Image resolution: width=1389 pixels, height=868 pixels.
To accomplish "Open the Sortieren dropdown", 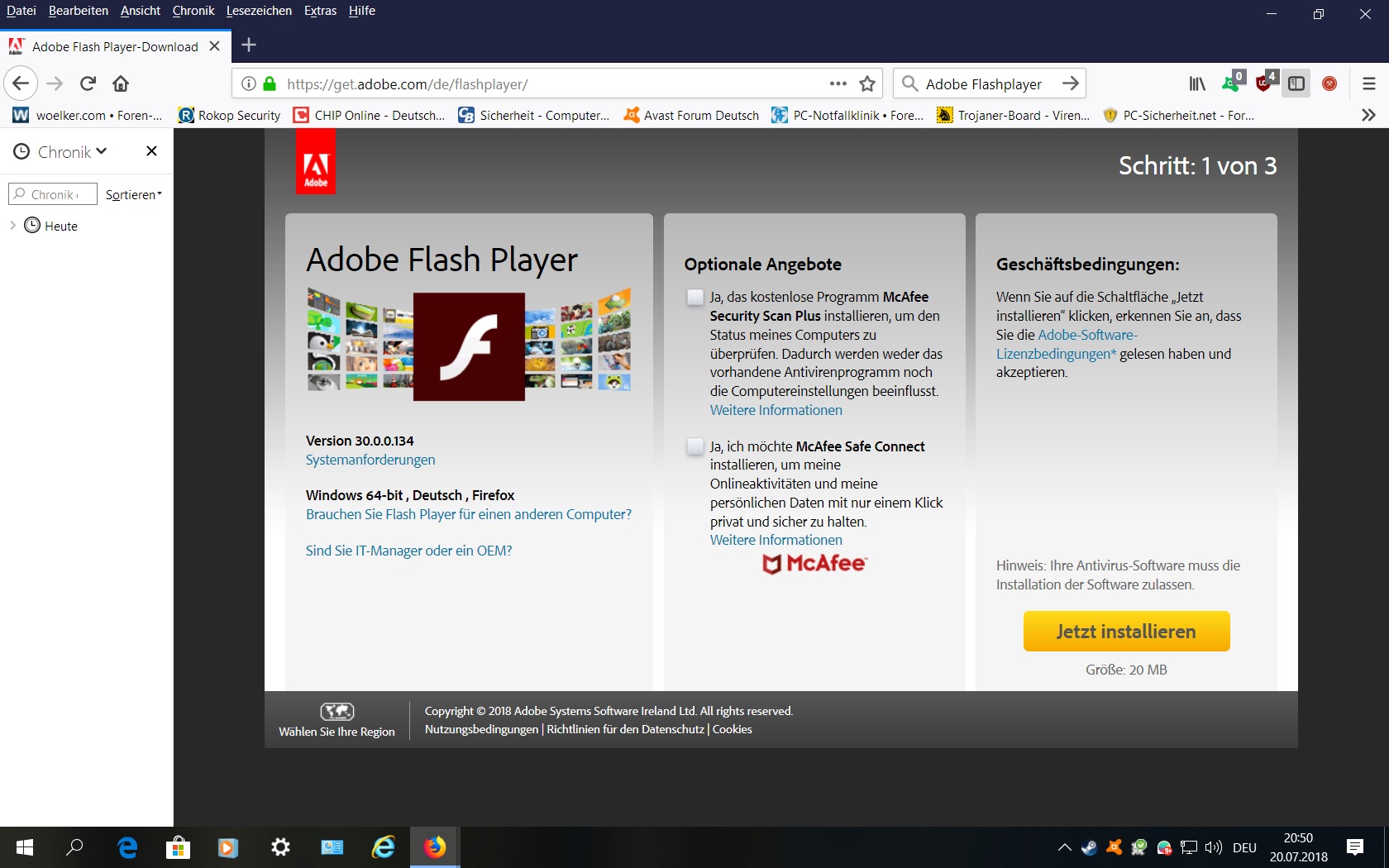I will [134, 194].
